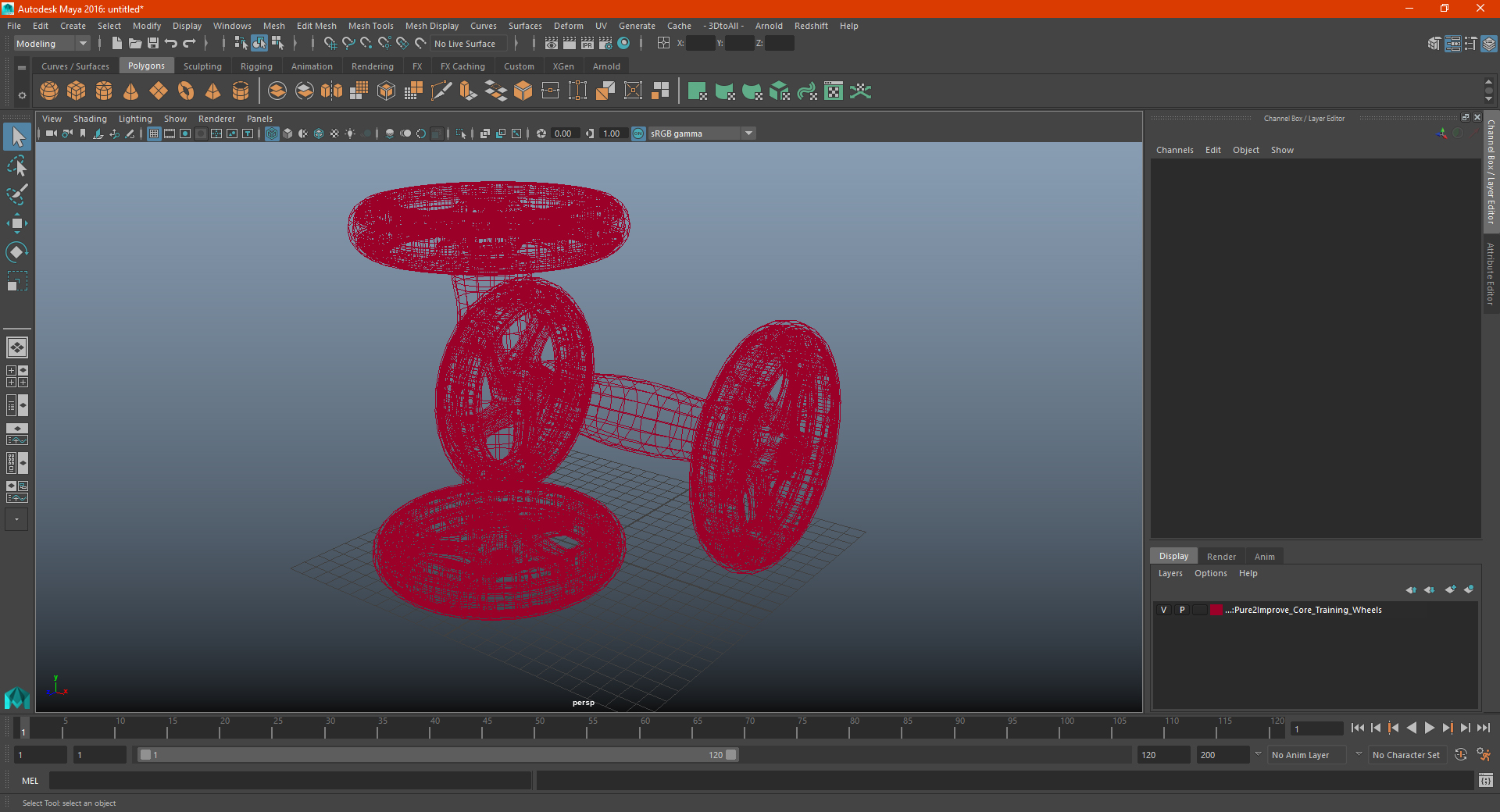
Task: Open the viewport Shading menu
Action: (90, 119)
